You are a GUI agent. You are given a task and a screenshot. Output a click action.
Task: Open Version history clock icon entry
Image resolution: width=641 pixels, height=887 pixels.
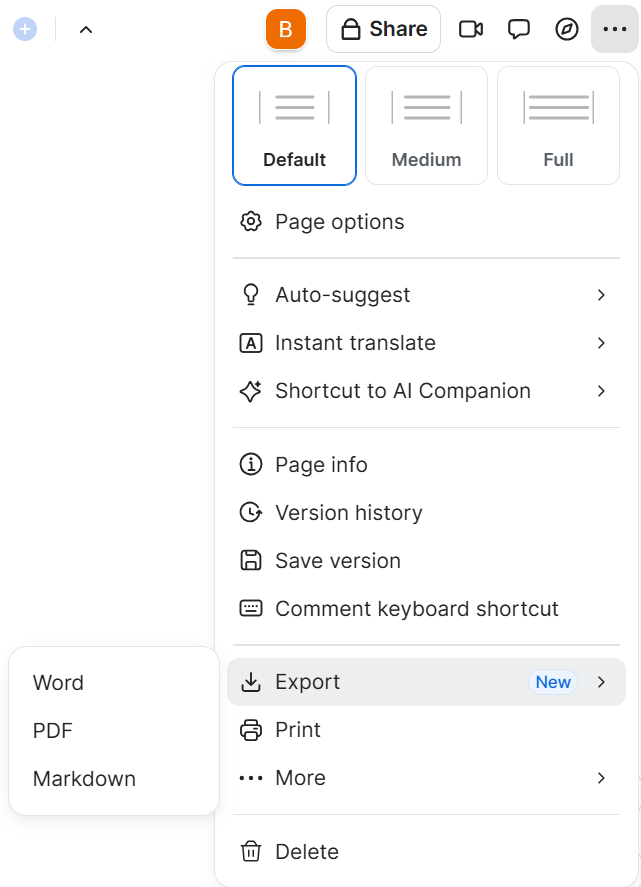pos(427,513)
